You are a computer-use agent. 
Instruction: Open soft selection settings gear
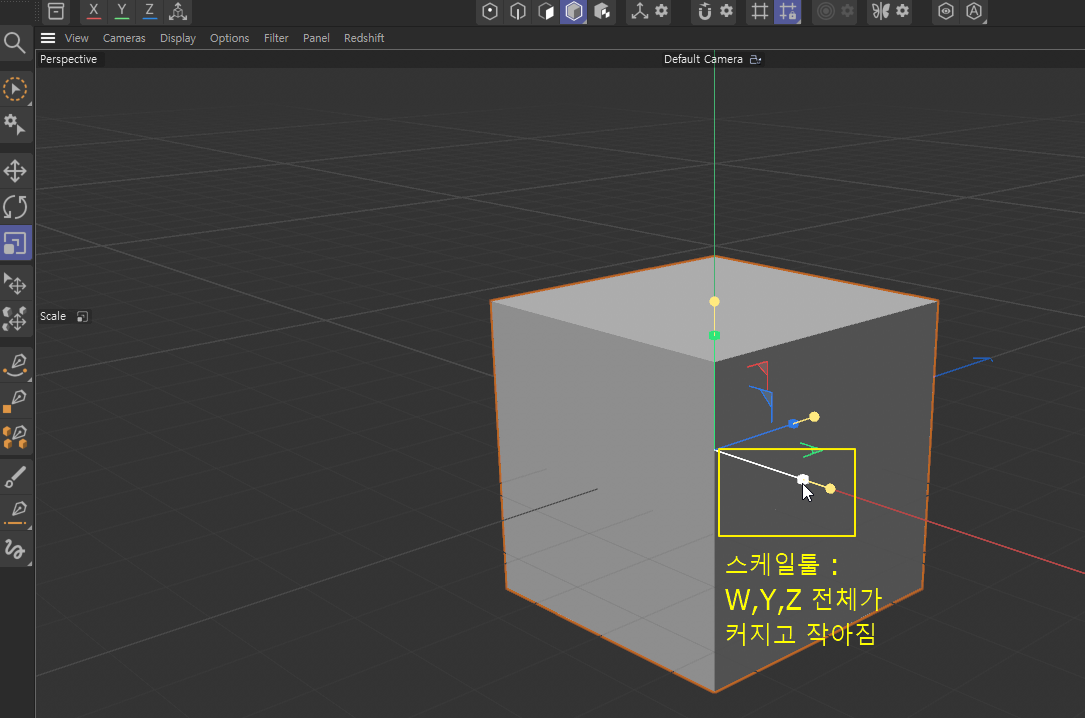click(x=848, y=11)
